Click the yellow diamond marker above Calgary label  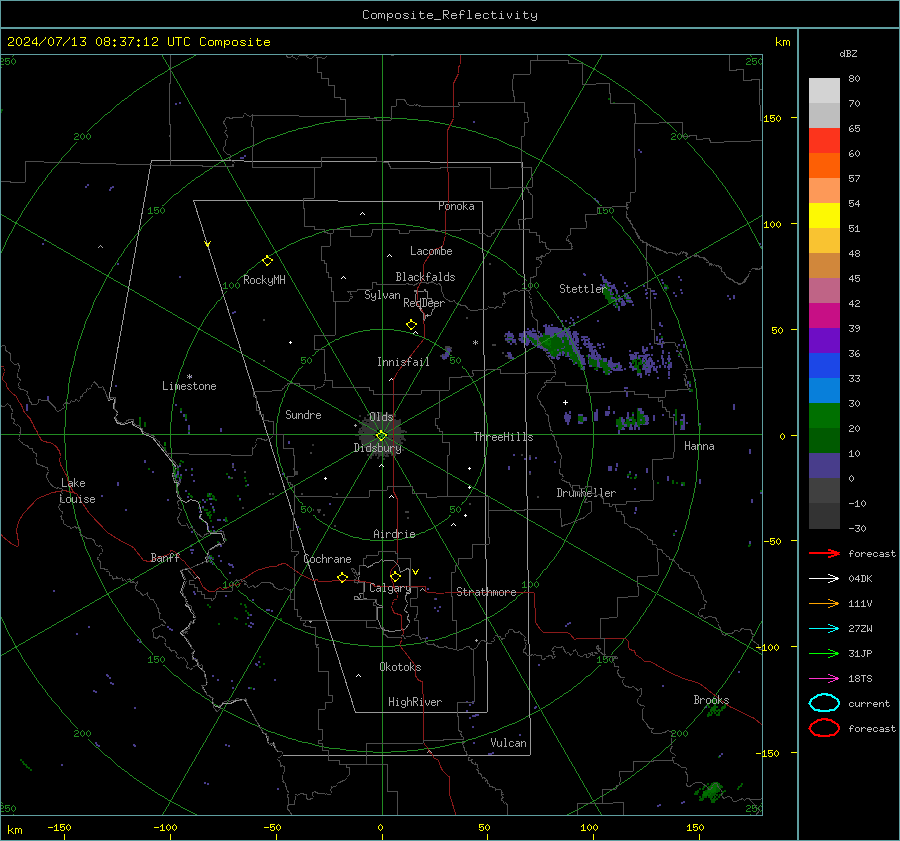(x=395, y=576)
